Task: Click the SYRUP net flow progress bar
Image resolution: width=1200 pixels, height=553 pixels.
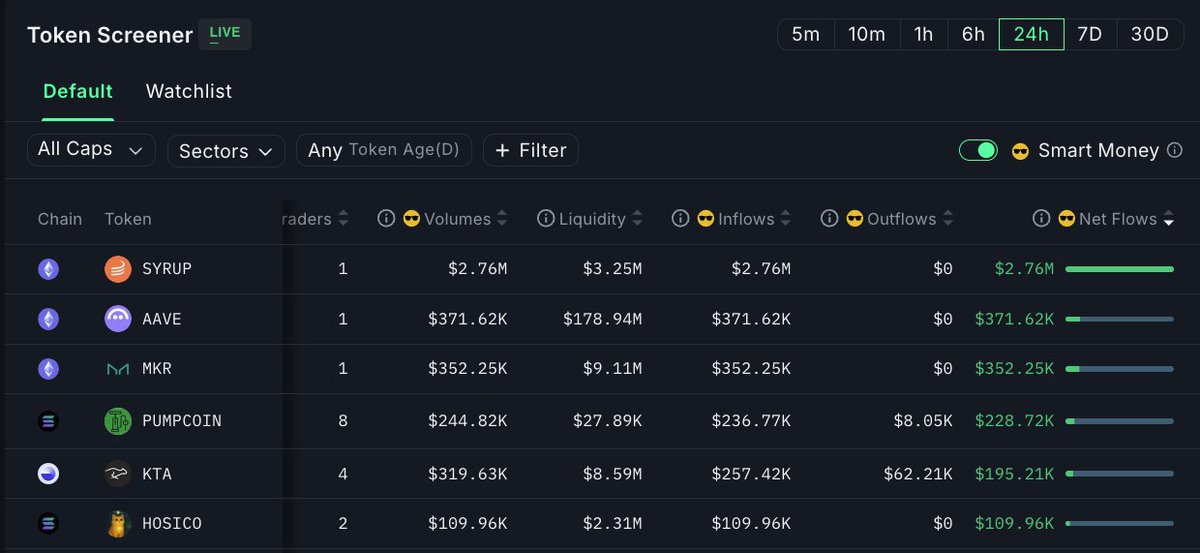Action: click(x=1119, y=269)
